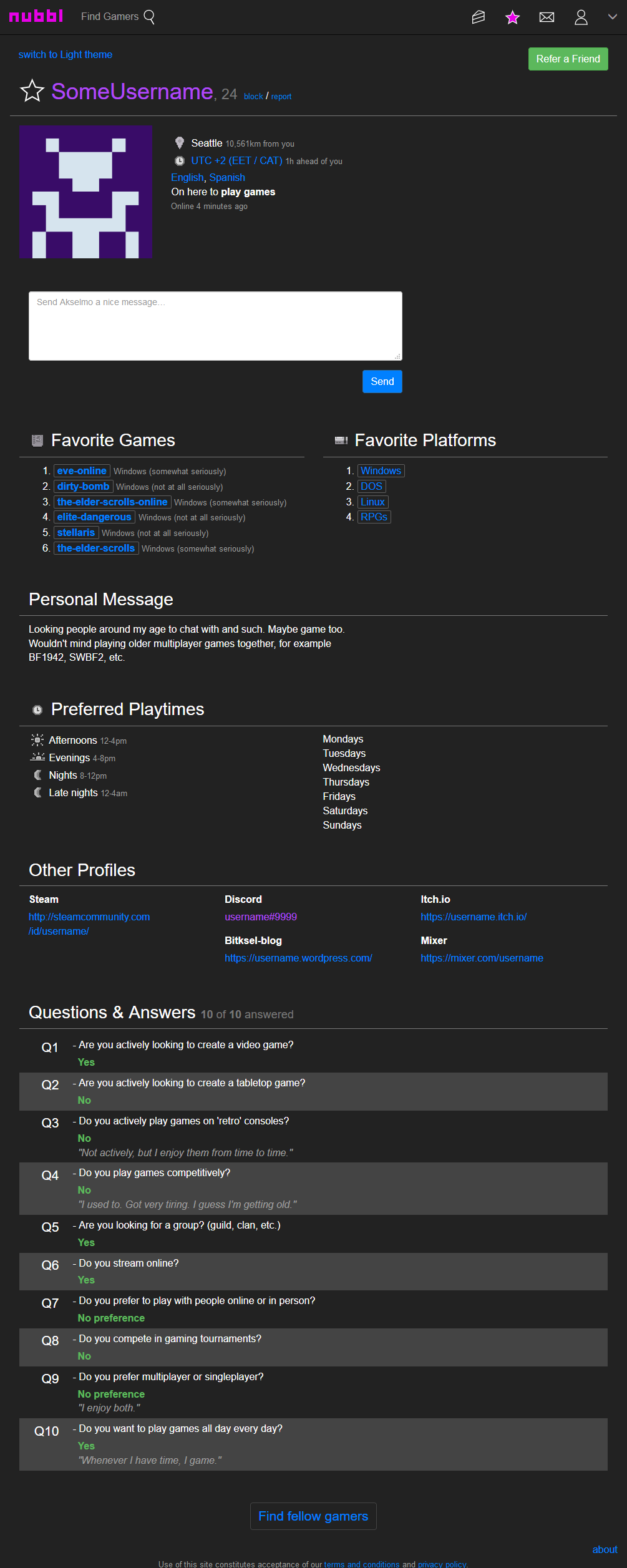
Task: Open the Steam community profile link
Action: pyautogui.click(x=89, y=923)
